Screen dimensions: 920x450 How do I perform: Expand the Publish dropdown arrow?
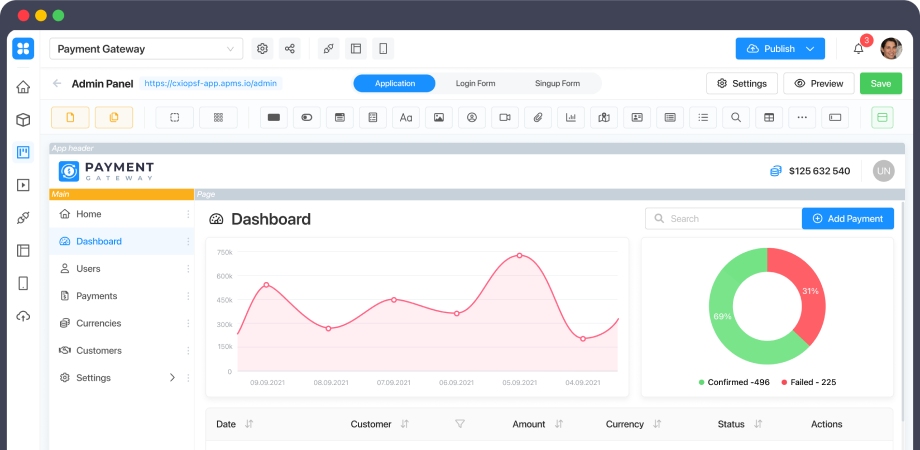(x=810, y=49)
